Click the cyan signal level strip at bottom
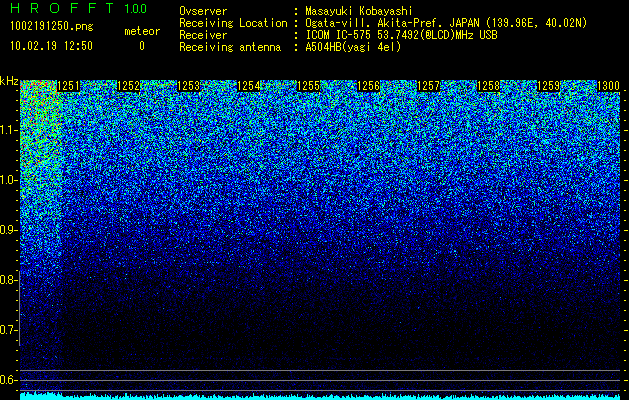 pos(320,396)
